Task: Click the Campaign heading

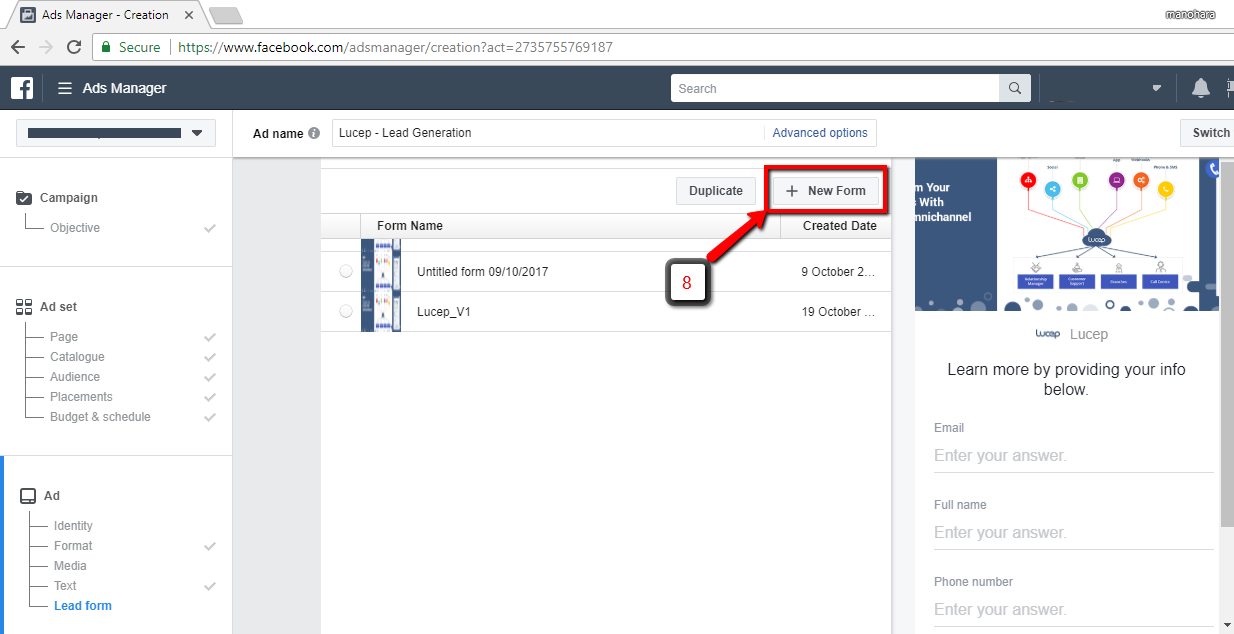Action: coord(69,198)
